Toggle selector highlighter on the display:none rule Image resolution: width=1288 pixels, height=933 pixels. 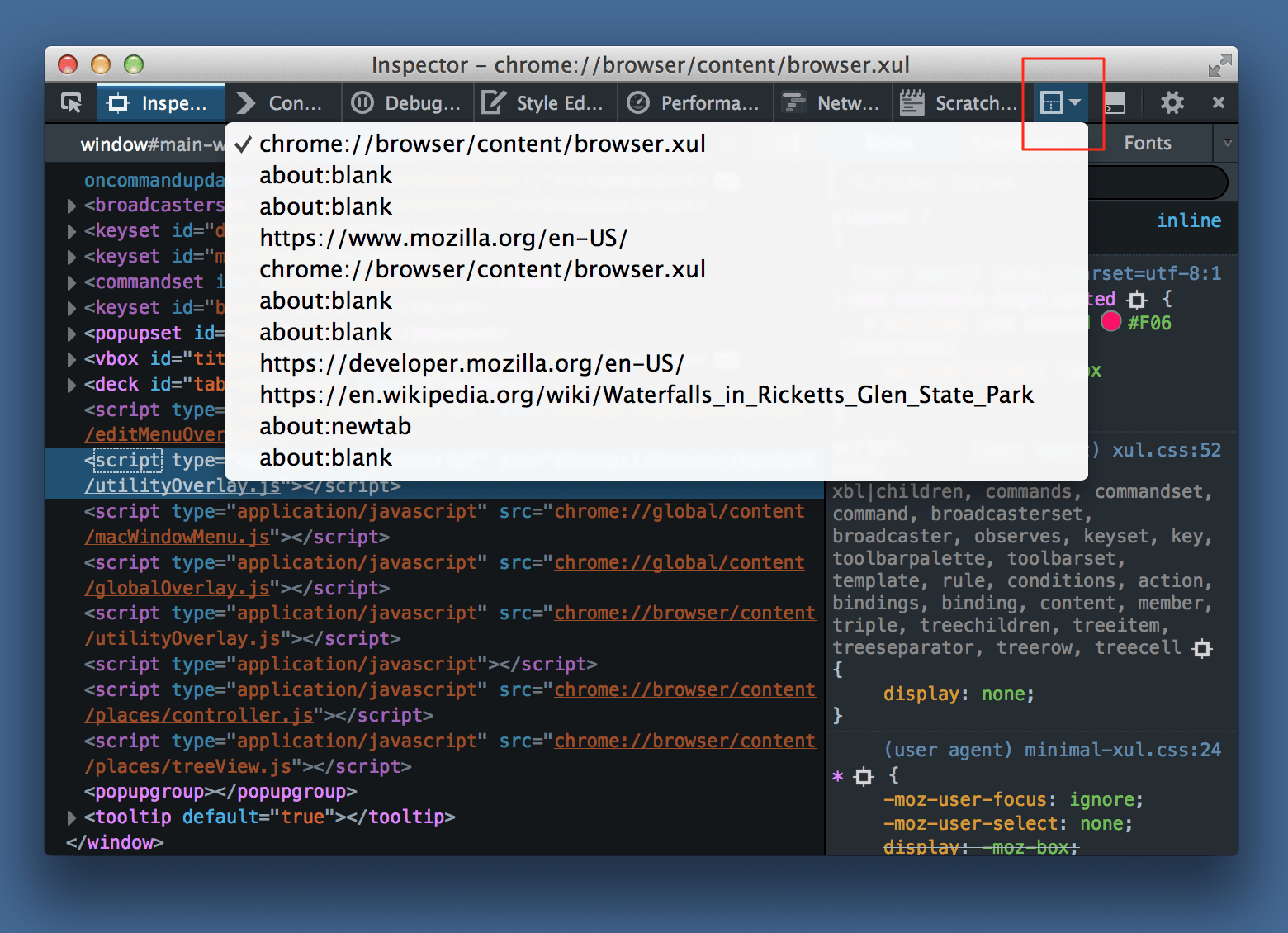[1201, 649]
